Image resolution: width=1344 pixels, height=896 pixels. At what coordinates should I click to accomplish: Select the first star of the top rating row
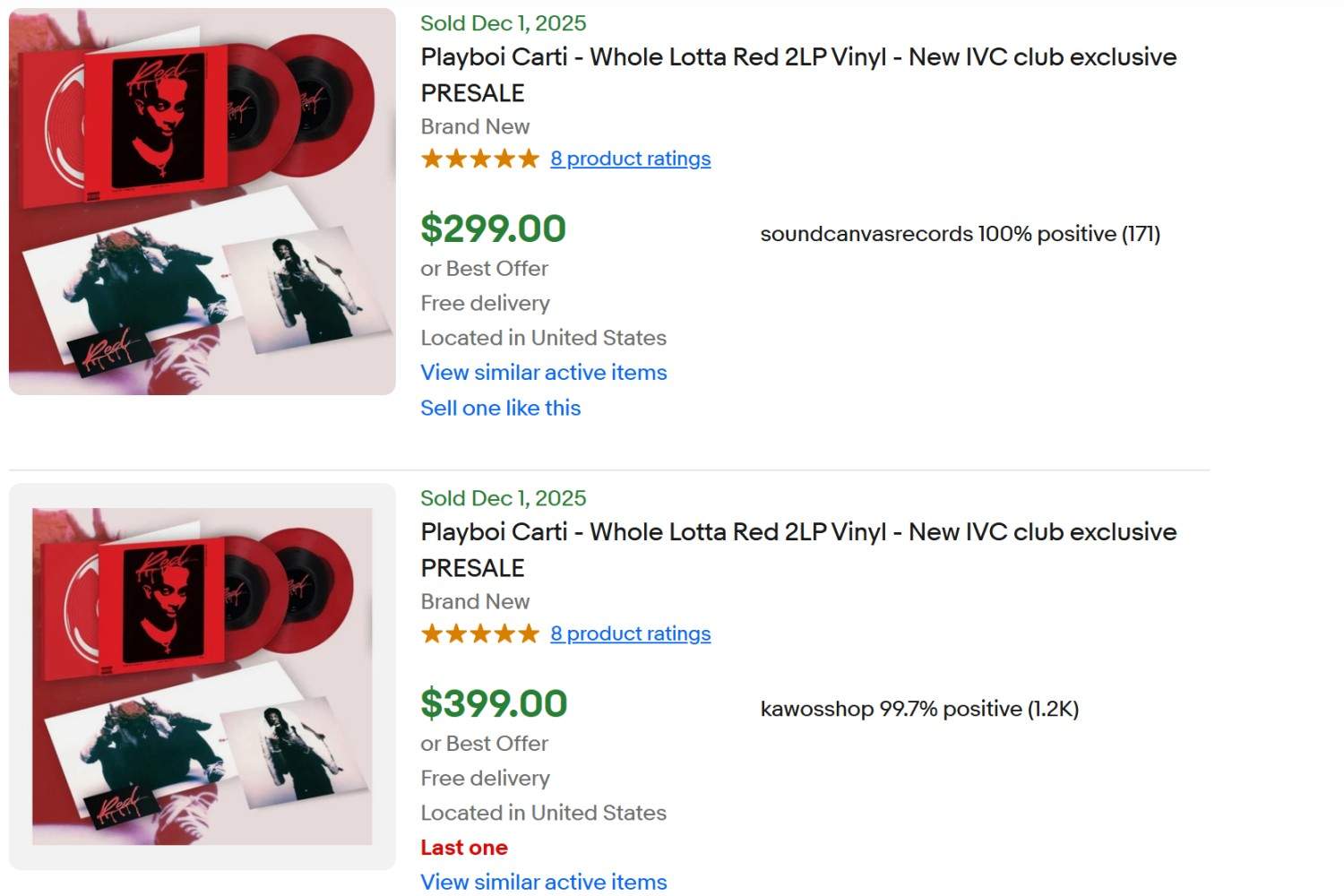(x=430, y=159)
